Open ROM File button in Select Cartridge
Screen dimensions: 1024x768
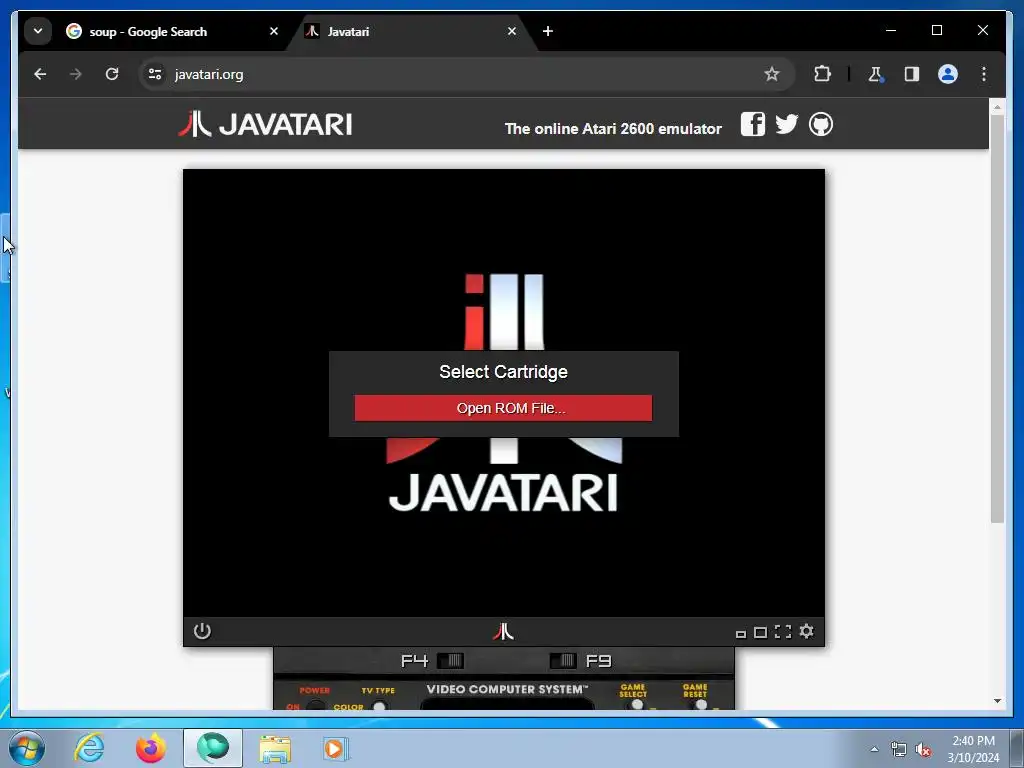[503, 408]
